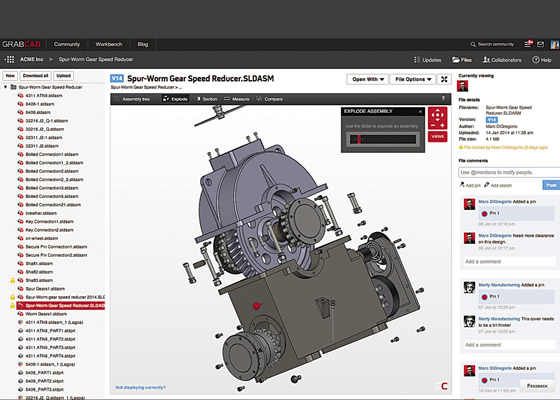Click Download all button

(x=35, y=76)
